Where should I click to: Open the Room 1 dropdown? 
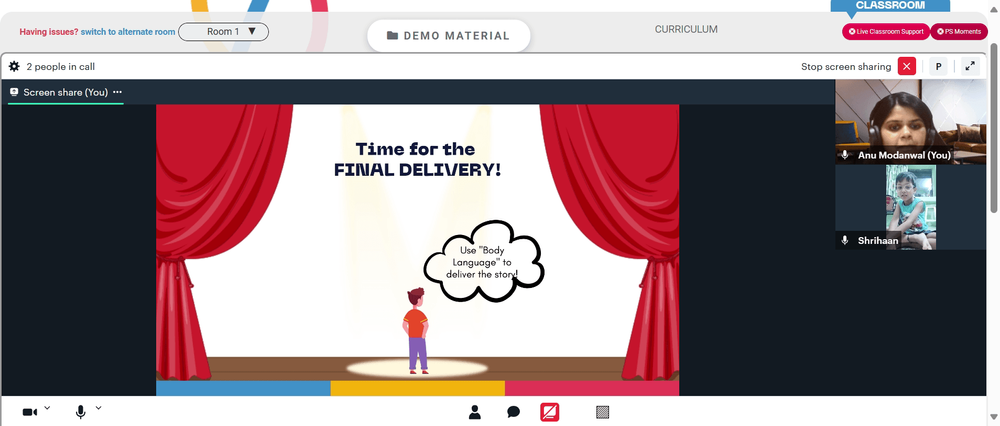223,32
